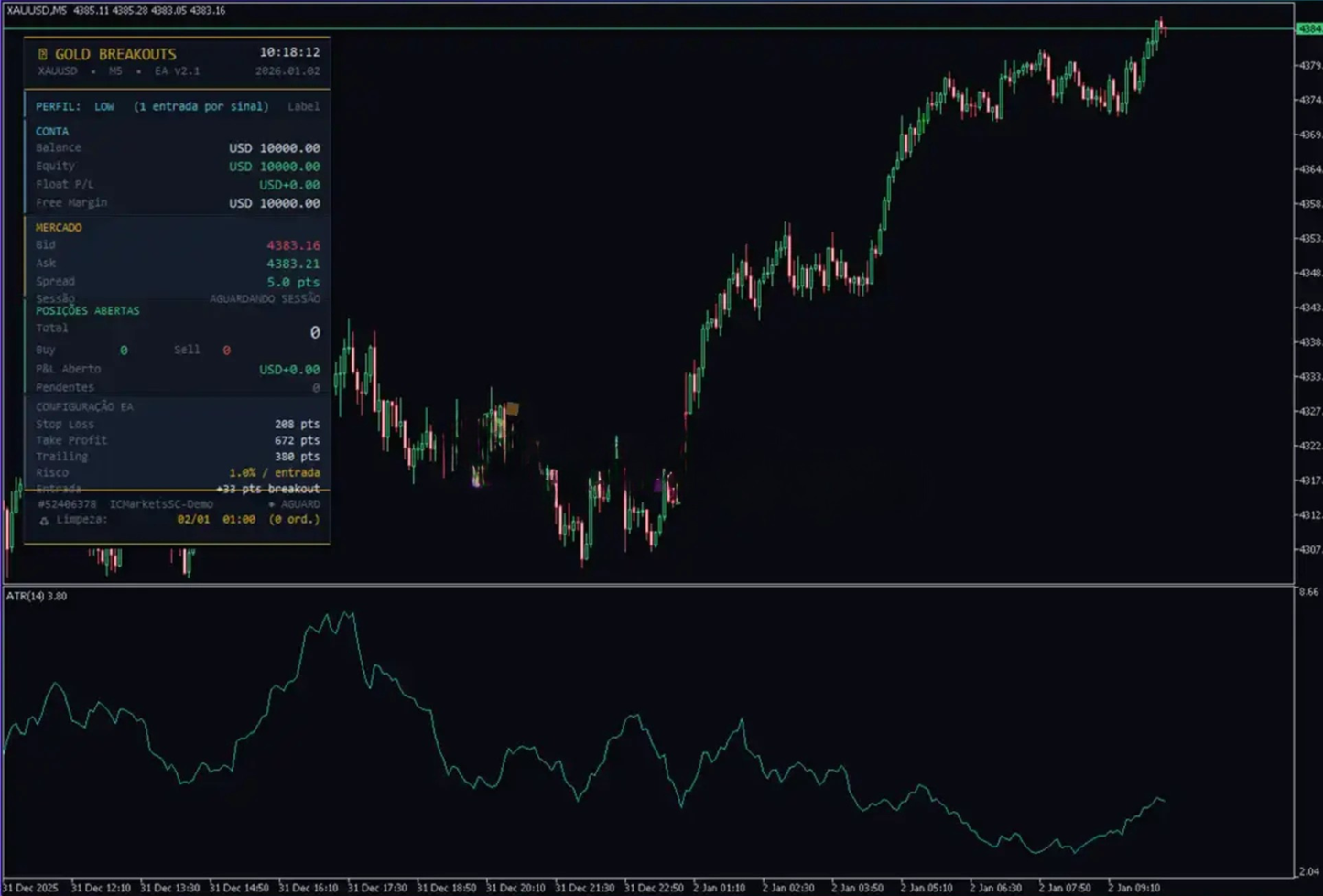Click the '31 Dec 16:10' time axis label
Viewport: 1323px width, 896px height.
tap(308, 888)
